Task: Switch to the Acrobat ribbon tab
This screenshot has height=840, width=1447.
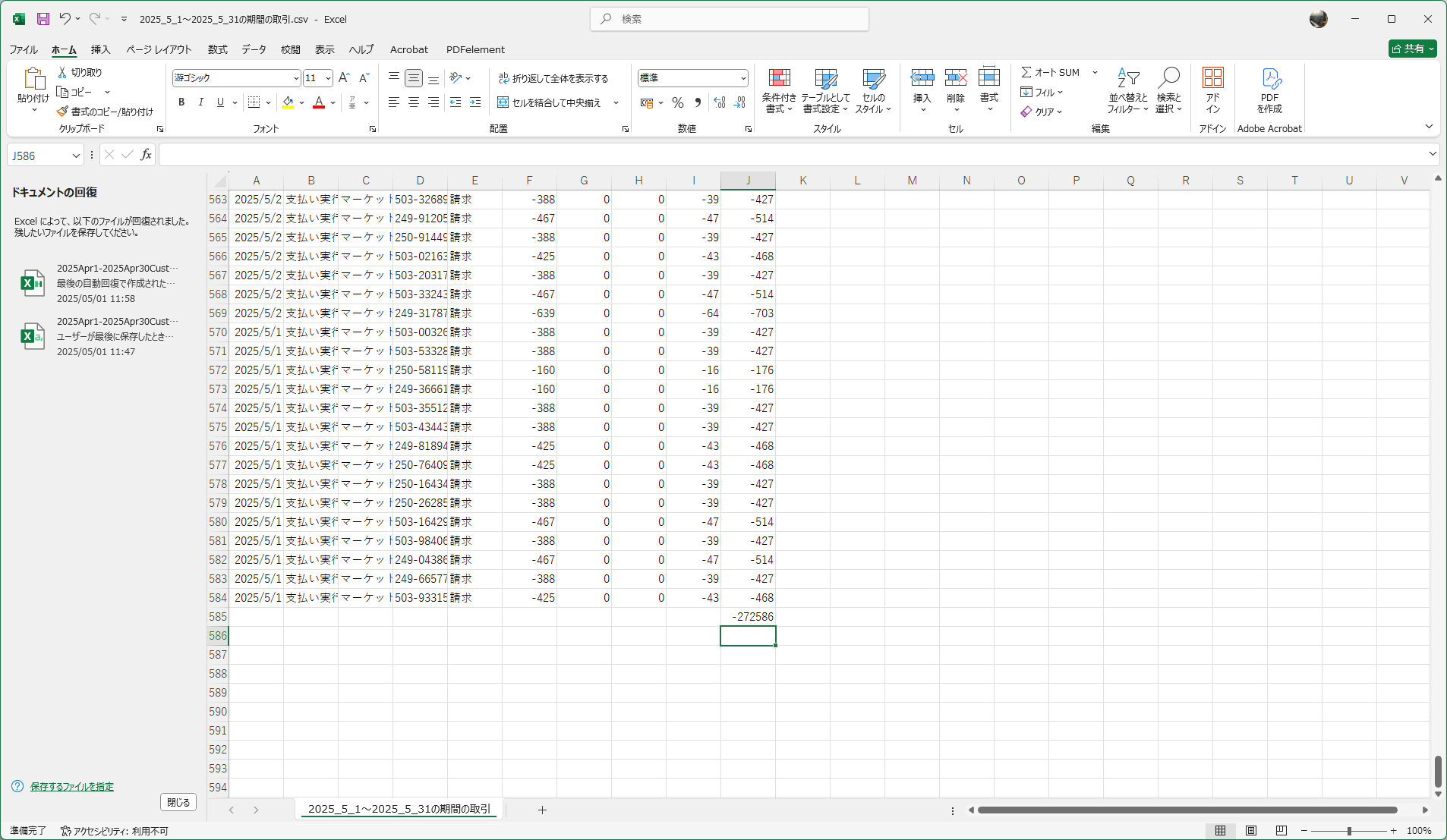Action: coord(409,49)
